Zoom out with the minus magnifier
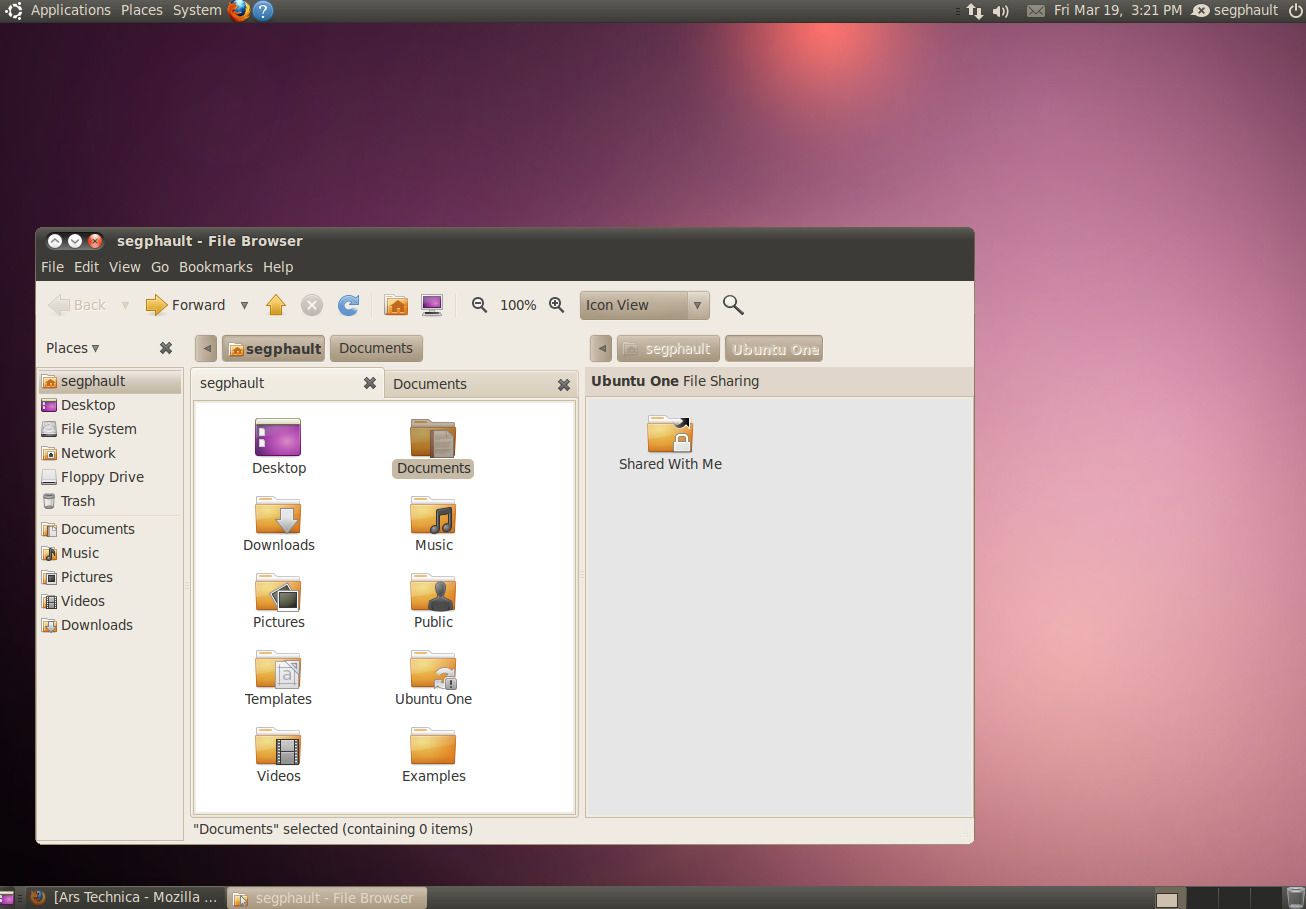The height and width of the screenshot is (909, 1306). click(x=480, y=305)
